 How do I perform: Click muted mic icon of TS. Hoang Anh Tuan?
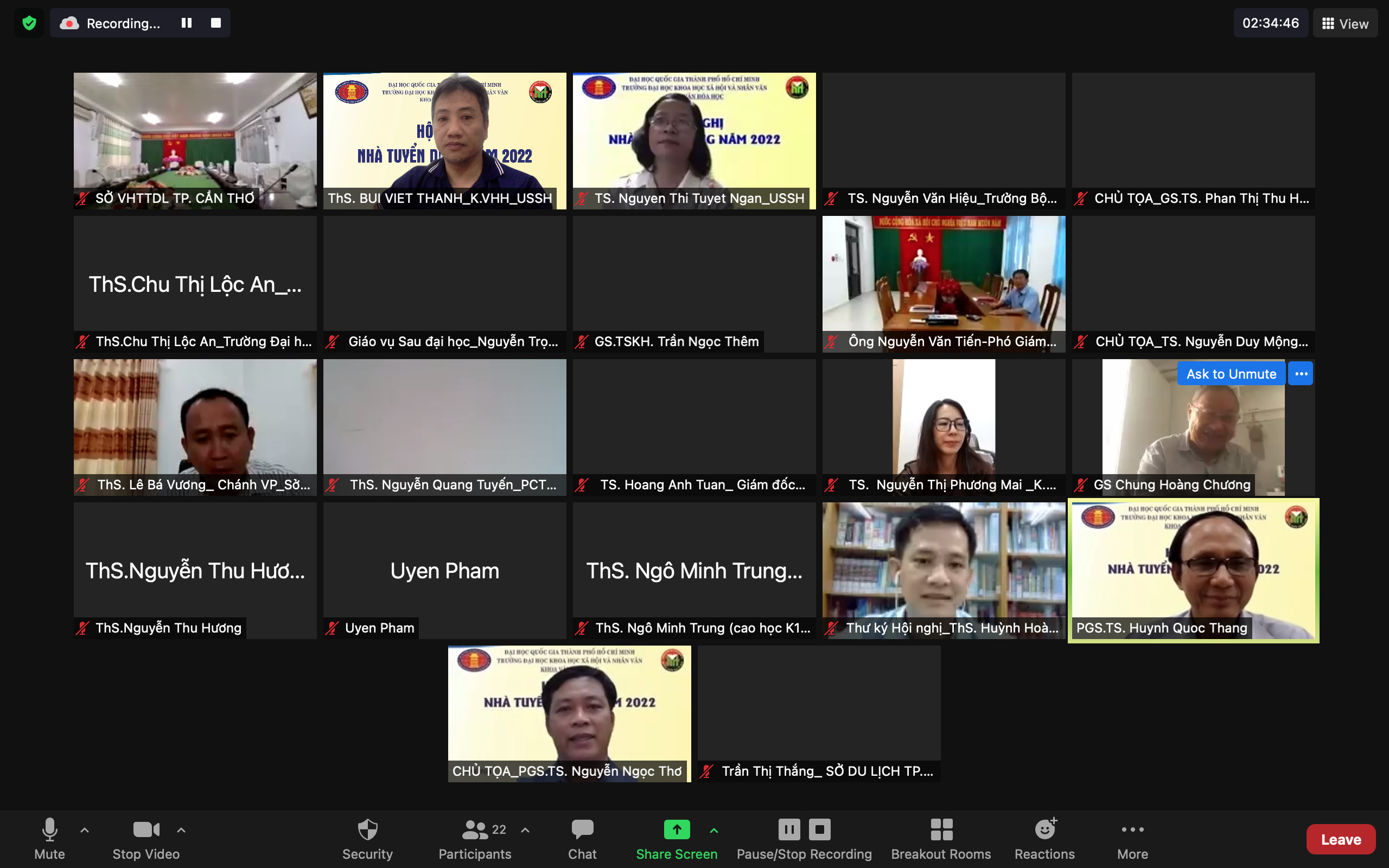pos(582,485)
